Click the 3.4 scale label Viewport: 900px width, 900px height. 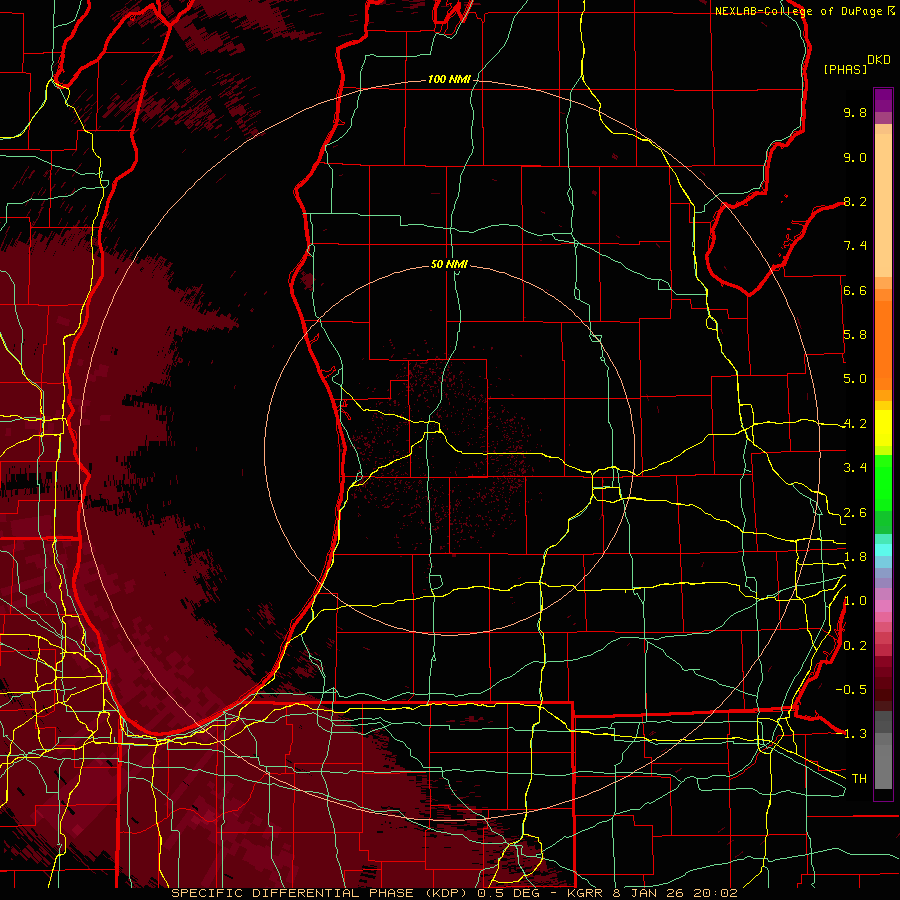coord(855,468)
